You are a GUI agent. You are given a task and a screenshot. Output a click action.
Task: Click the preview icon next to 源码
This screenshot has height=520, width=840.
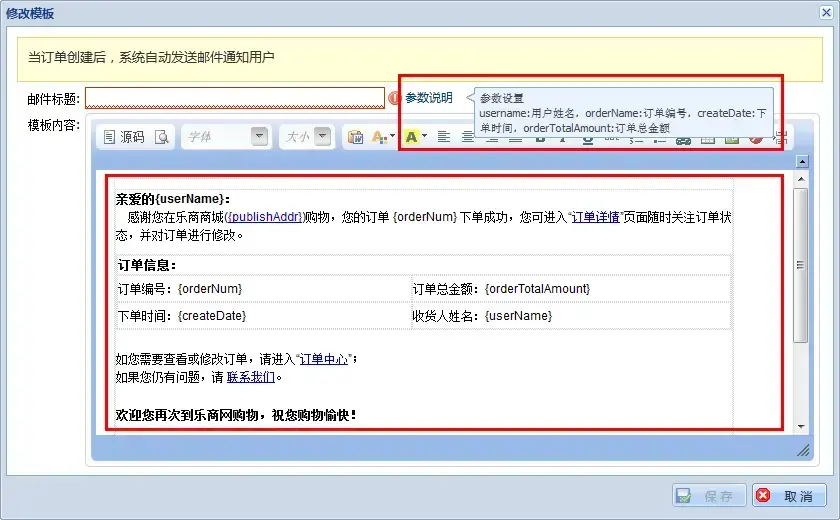[x=162, y=137]
